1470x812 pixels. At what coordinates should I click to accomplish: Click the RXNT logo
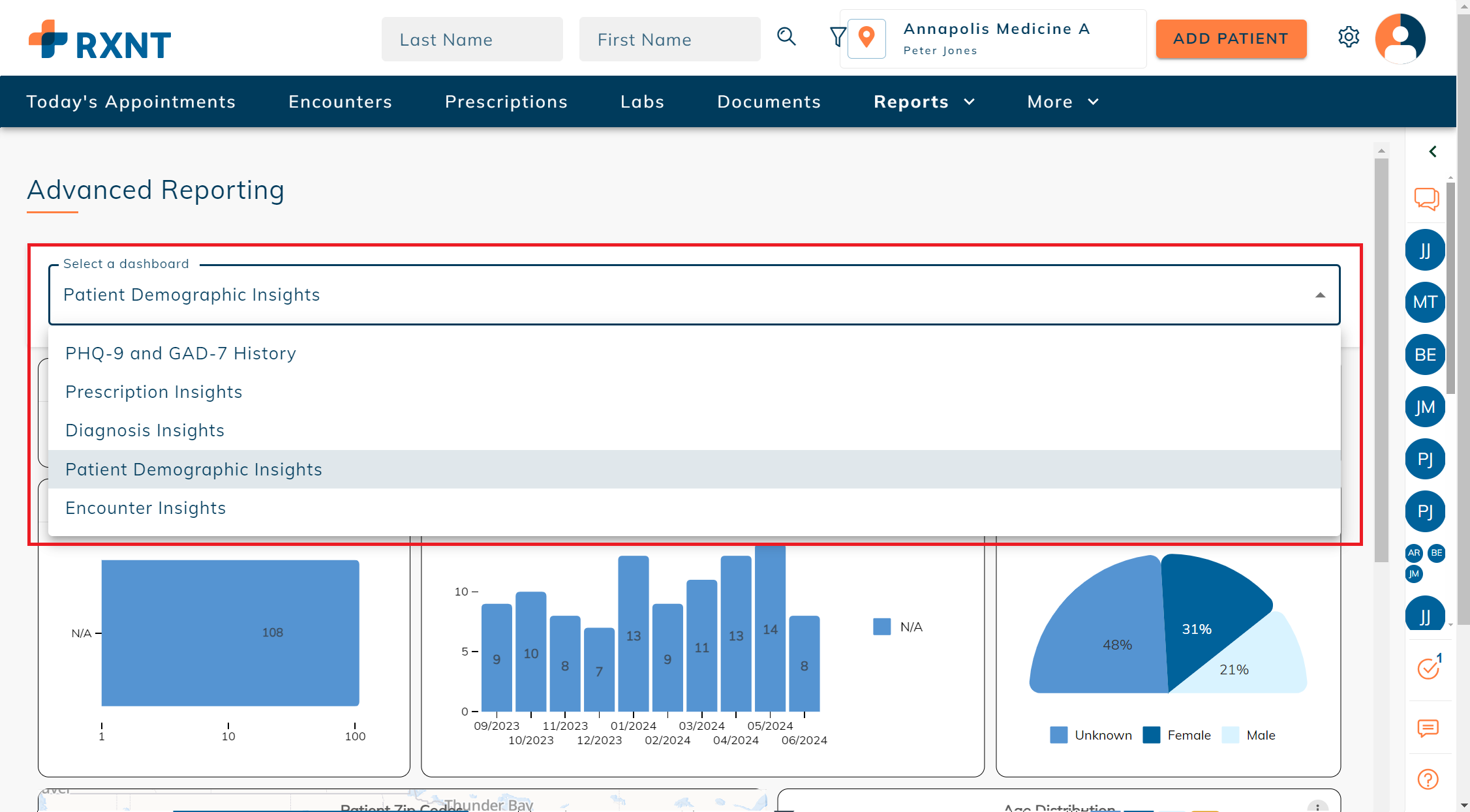[98, 39]
